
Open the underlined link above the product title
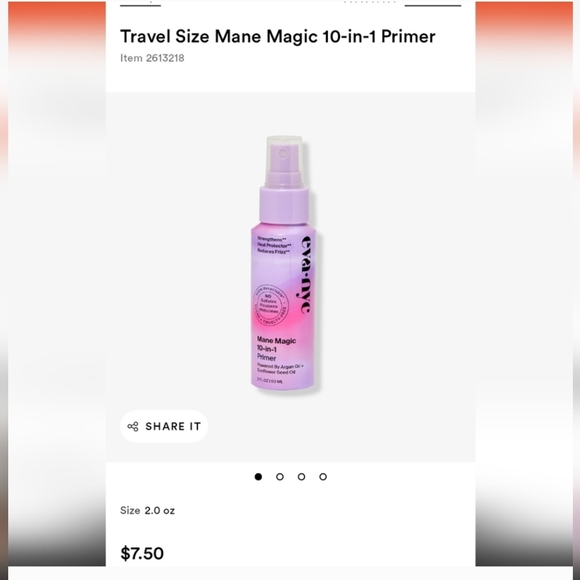pyautogui.click(x=141, y=4)
